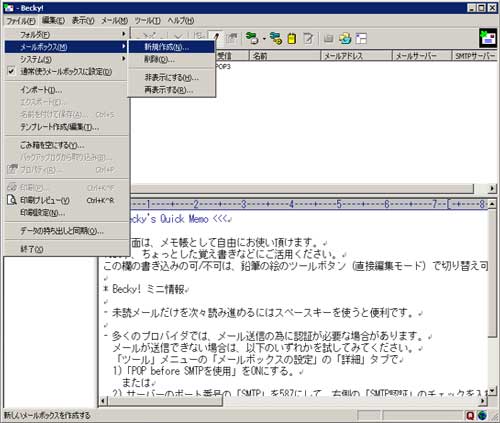
Task: Click the green mailbox settings toolbar icon
Action: pos(252,38)
